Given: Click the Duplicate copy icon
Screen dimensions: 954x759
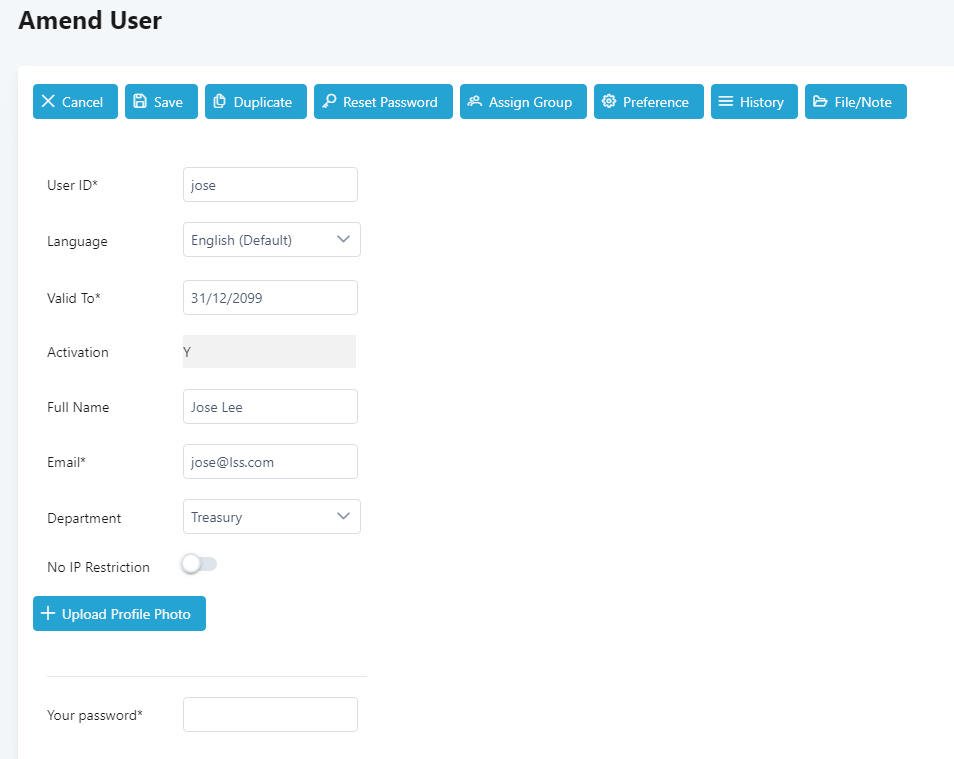Looking at the screenshot, I should click(x=220, y=102).
